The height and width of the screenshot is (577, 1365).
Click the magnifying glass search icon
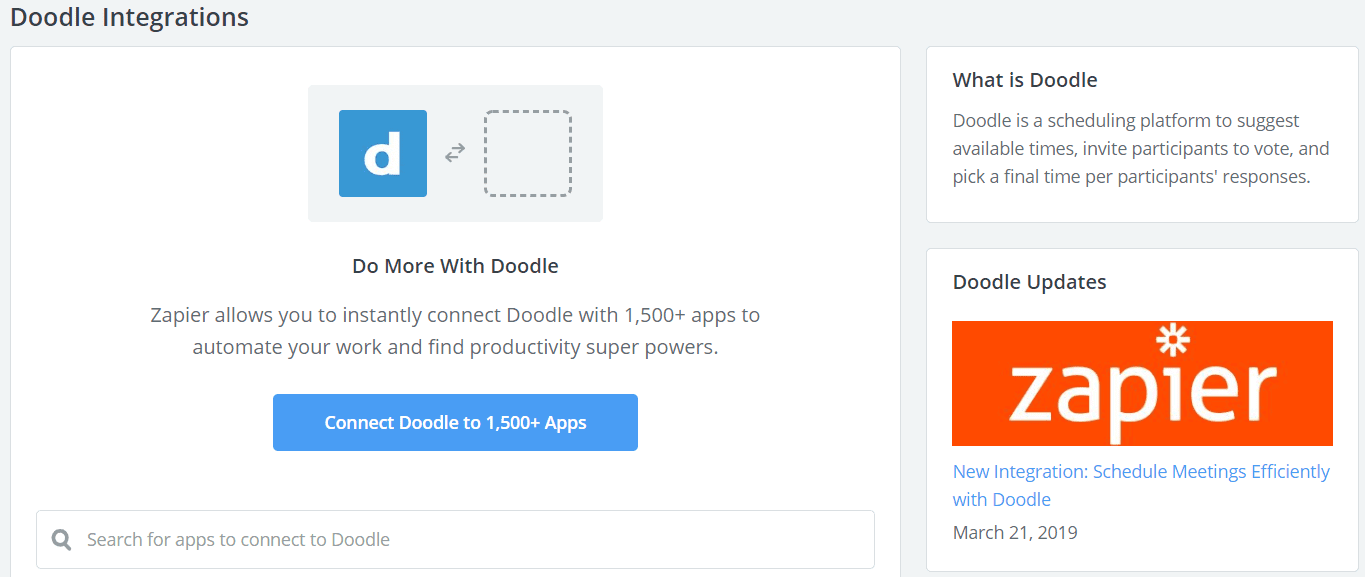pyautogui.click(x=61, y=540)
